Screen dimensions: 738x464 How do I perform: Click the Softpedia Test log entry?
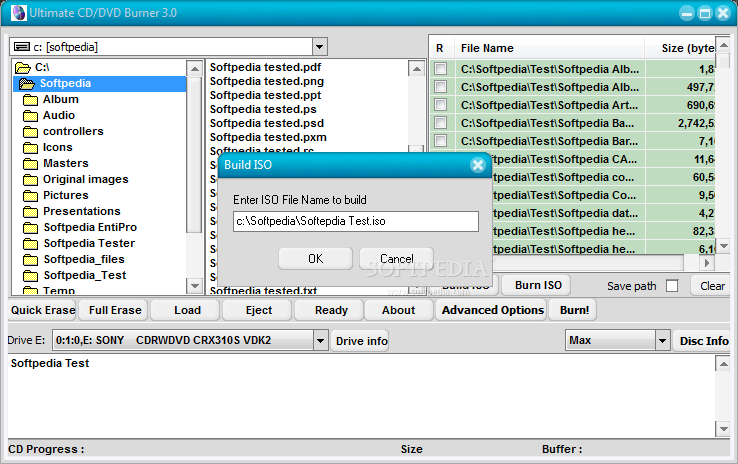pyautogui.click(x=50, y=363)
